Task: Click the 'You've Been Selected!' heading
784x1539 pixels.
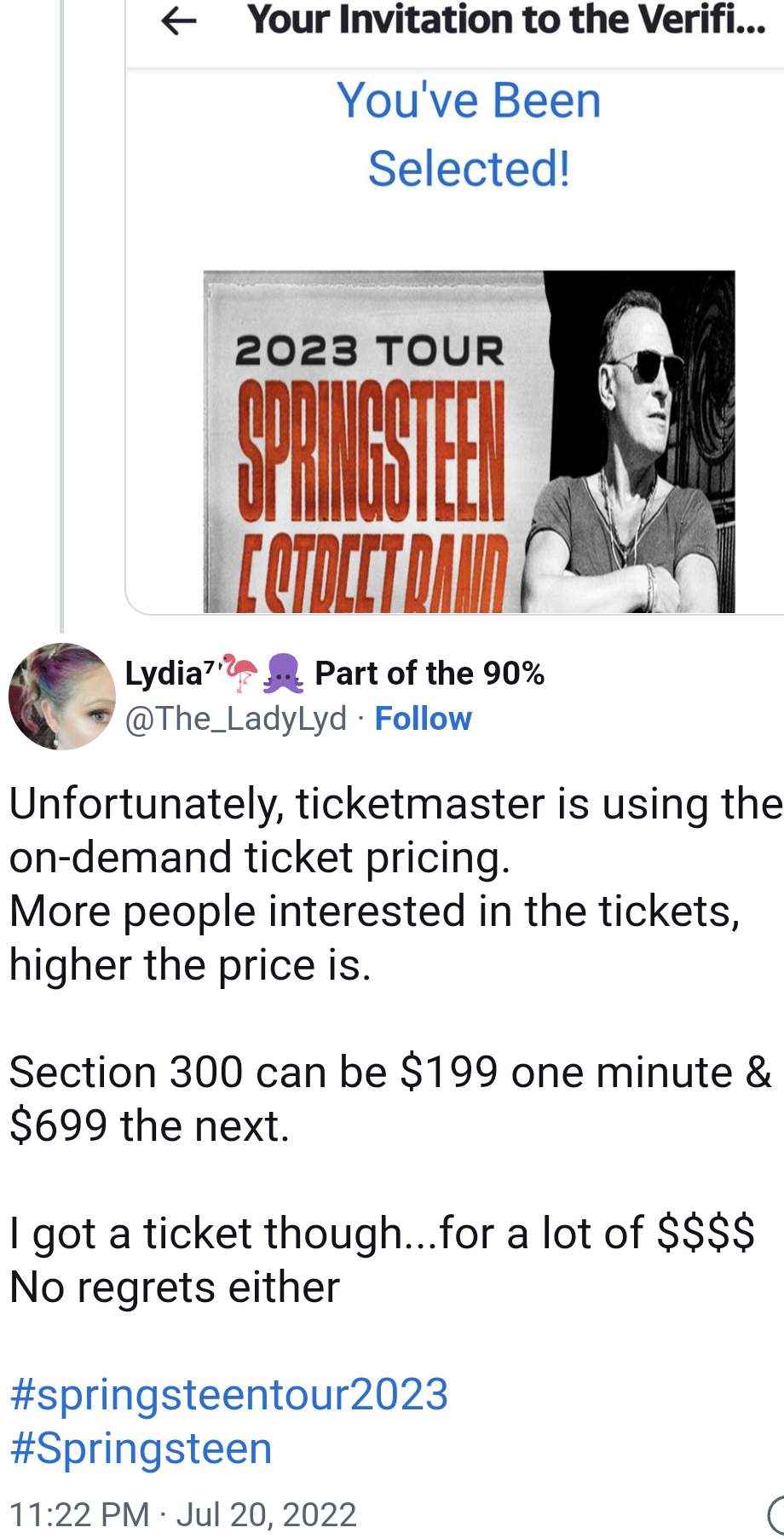Action: pos(469,134)
